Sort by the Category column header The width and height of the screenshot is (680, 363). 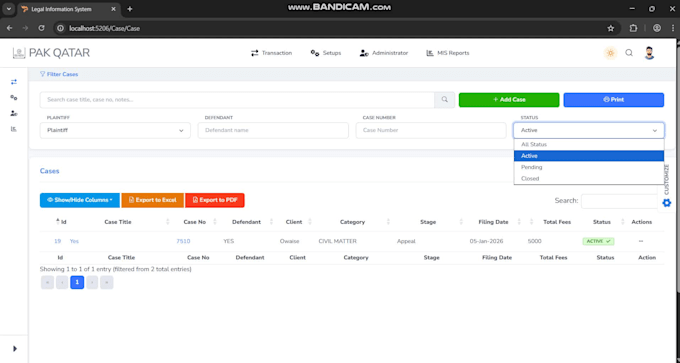click(x=352, y=222)
